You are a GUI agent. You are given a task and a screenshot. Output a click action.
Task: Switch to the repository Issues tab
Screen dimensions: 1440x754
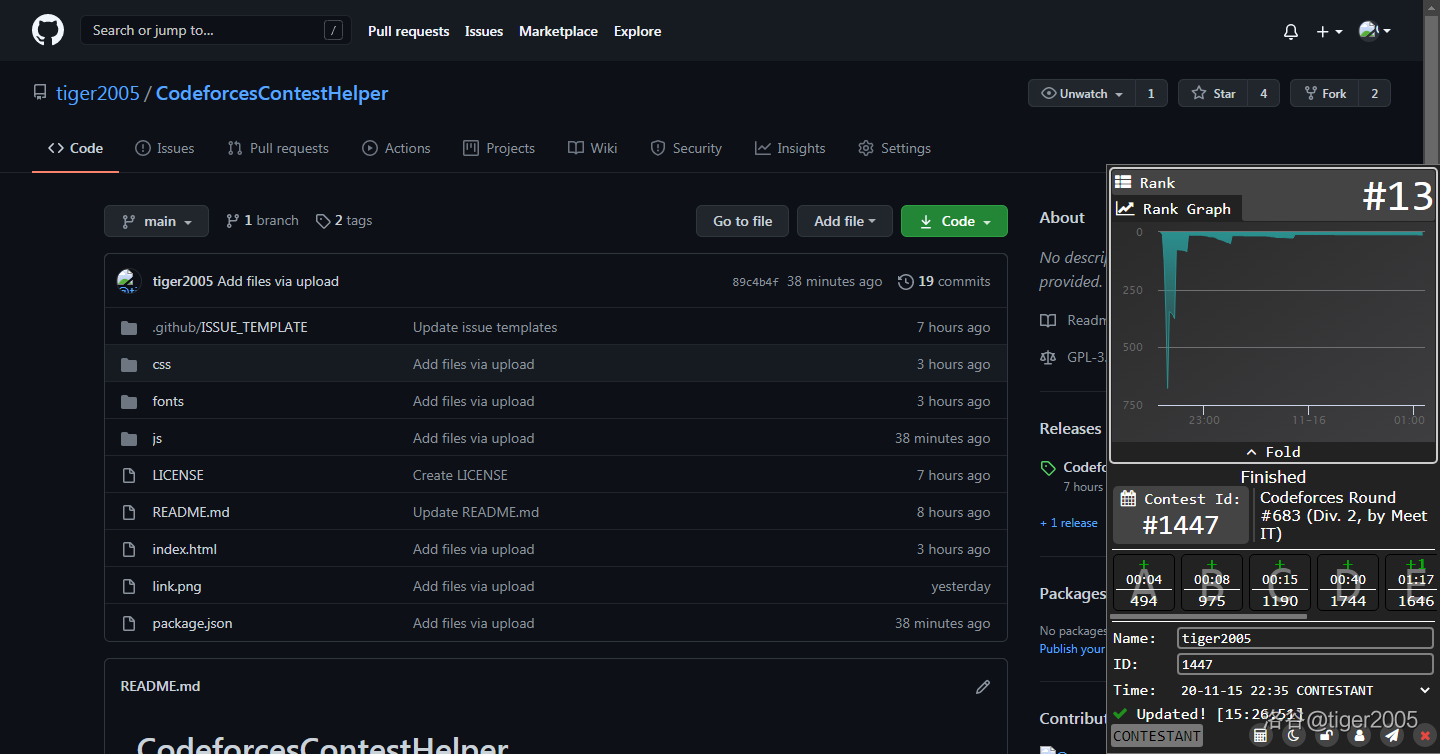point(165,148)
